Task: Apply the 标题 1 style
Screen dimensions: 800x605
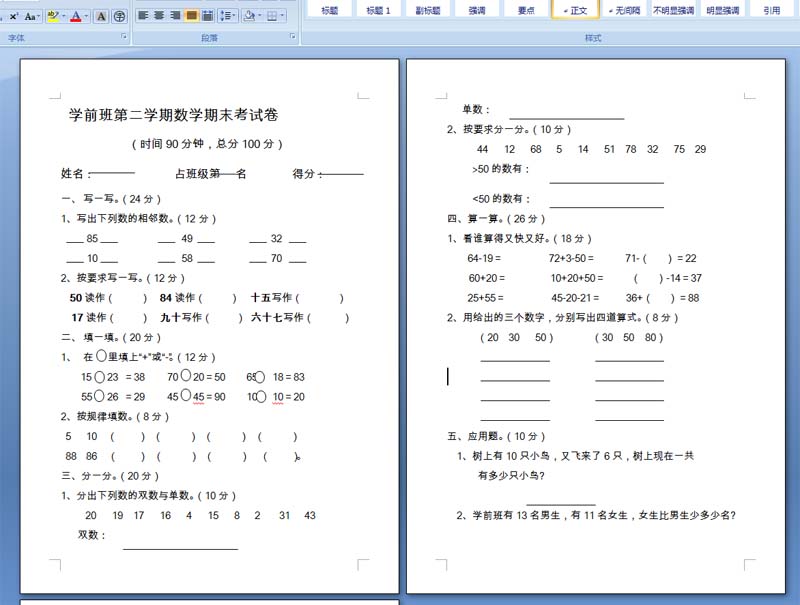Action: tap(379, 10)
